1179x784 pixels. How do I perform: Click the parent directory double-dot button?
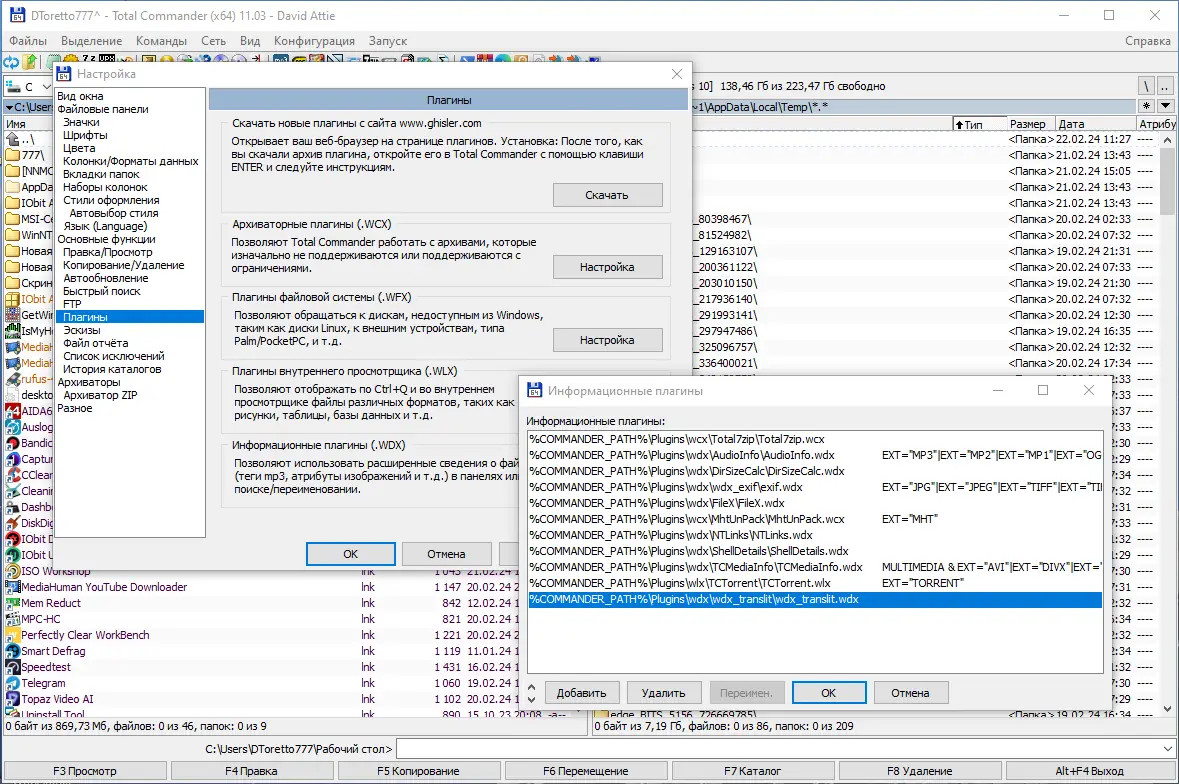click(x=1165, y=86)
